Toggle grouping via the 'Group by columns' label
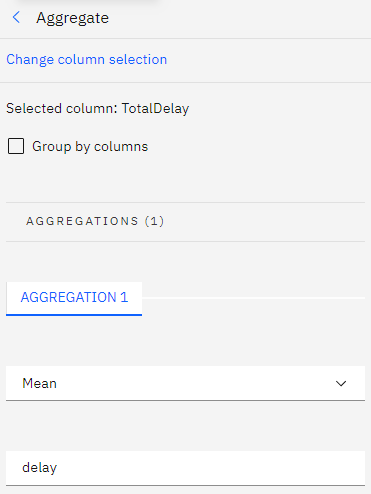 pos(90,147)
